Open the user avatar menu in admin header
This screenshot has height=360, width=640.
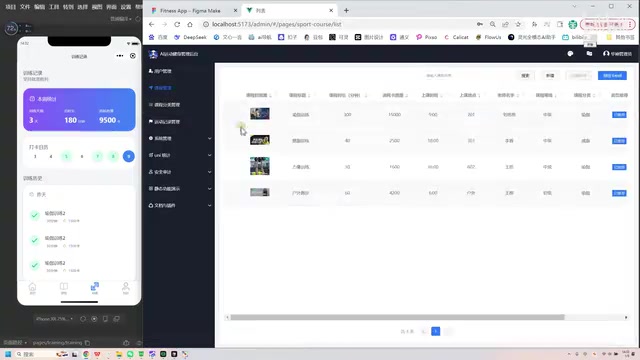[617, 53]
